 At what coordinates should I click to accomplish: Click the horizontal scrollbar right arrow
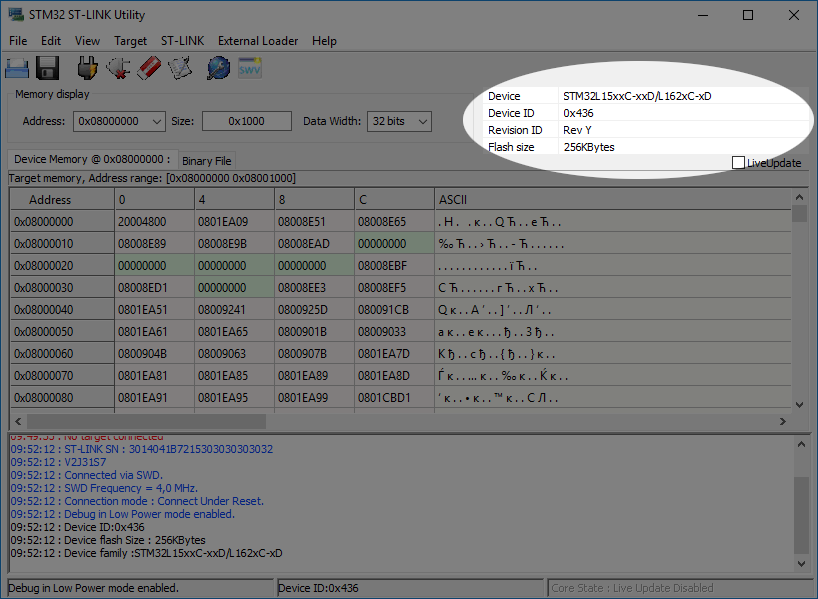point(783,421)
